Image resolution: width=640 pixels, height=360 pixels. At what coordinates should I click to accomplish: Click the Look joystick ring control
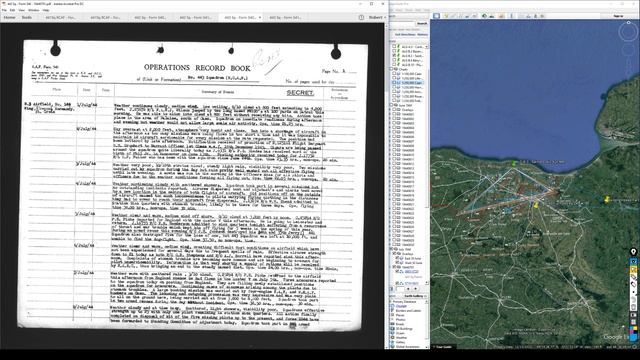coord(629,32)
